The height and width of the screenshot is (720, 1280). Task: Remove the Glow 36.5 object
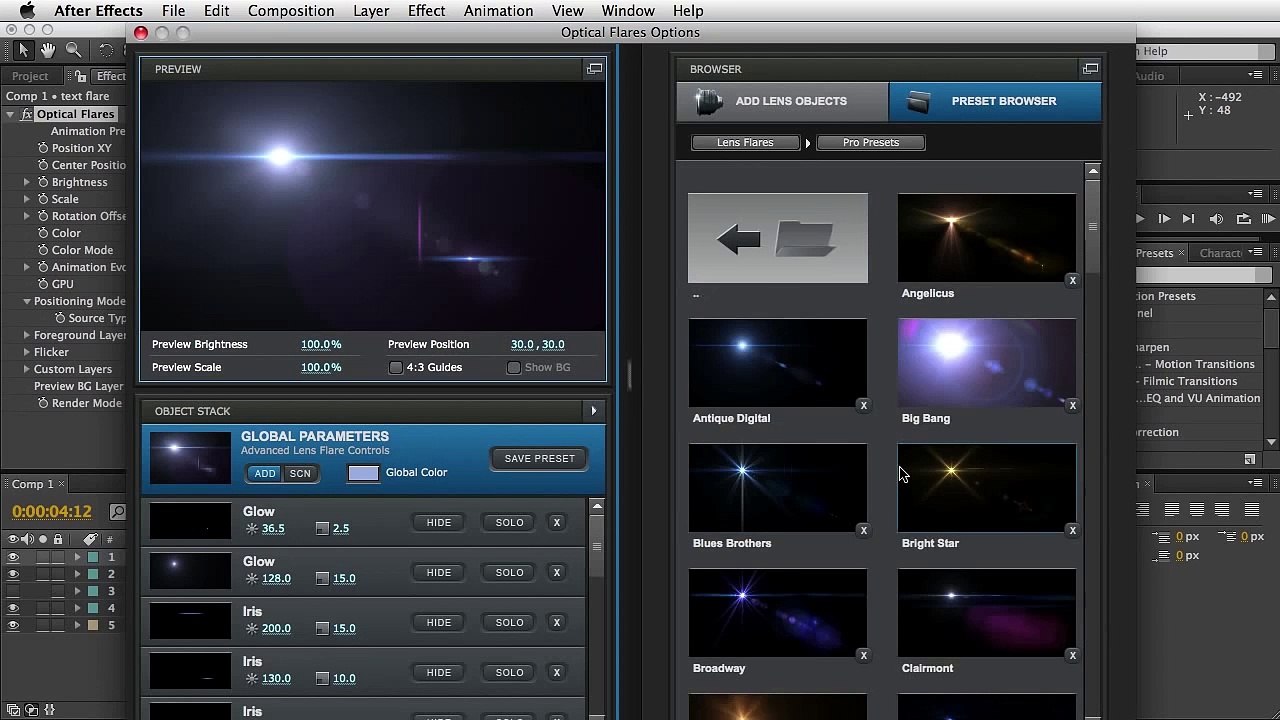tap(557, 522)
